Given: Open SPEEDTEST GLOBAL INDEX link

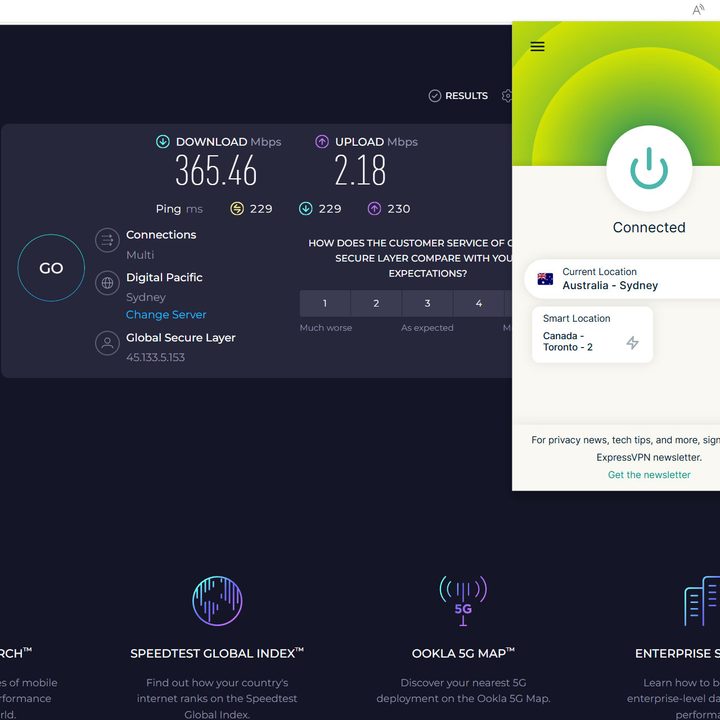Looking at the screenshot, I should pyautogui.click(x=217, y=653).
